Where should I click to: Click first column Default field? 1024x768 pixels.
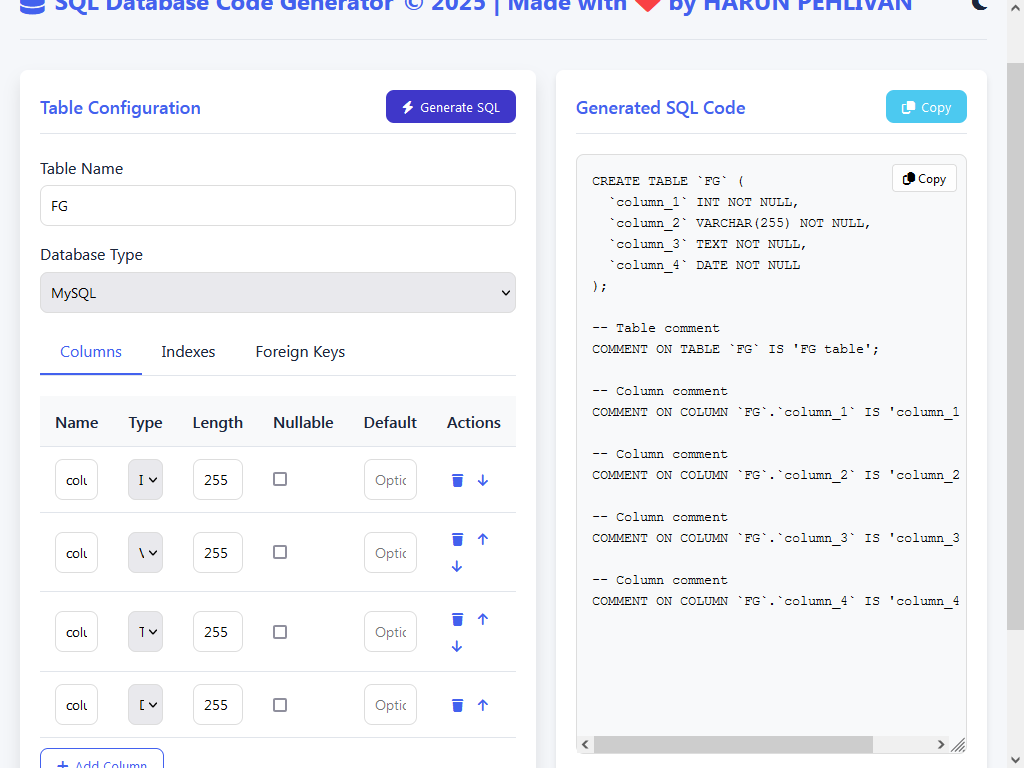point(390,479)
